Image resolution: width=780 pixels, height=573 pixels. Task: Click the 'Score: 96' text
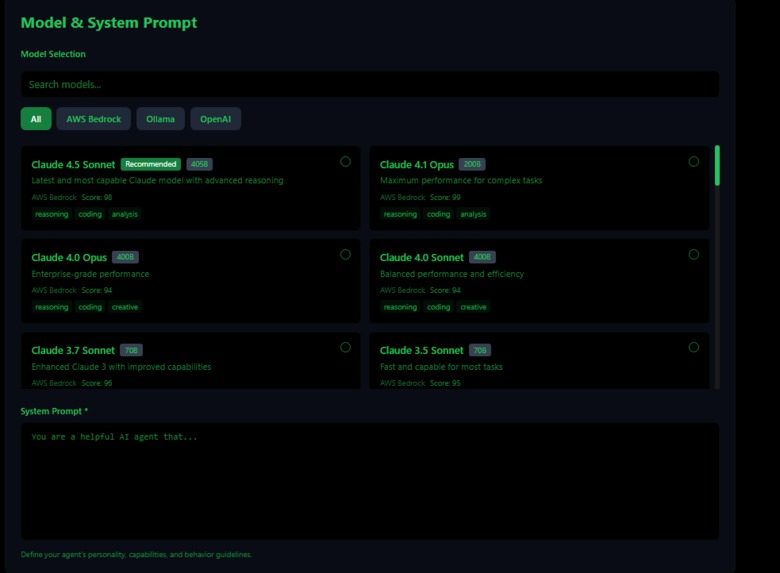tap(97, 383)
